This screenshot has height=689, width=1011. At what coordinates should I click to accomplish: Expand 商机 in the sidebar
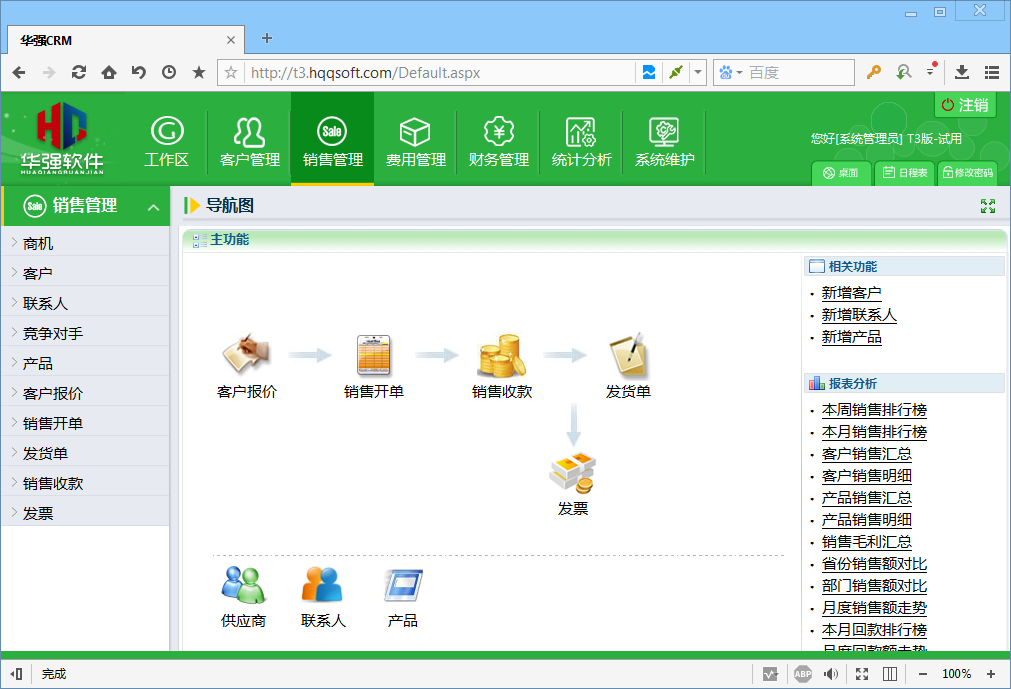(86, 244)
